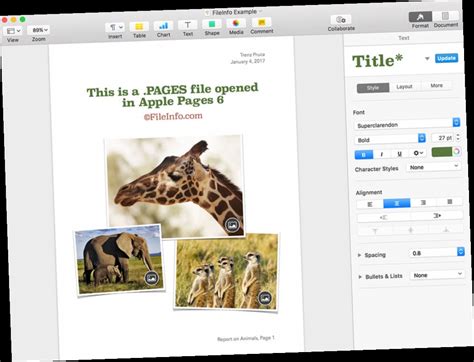Replace giraffe image via placeholder icon
This screenshot has width=474, height=362.
232,225
